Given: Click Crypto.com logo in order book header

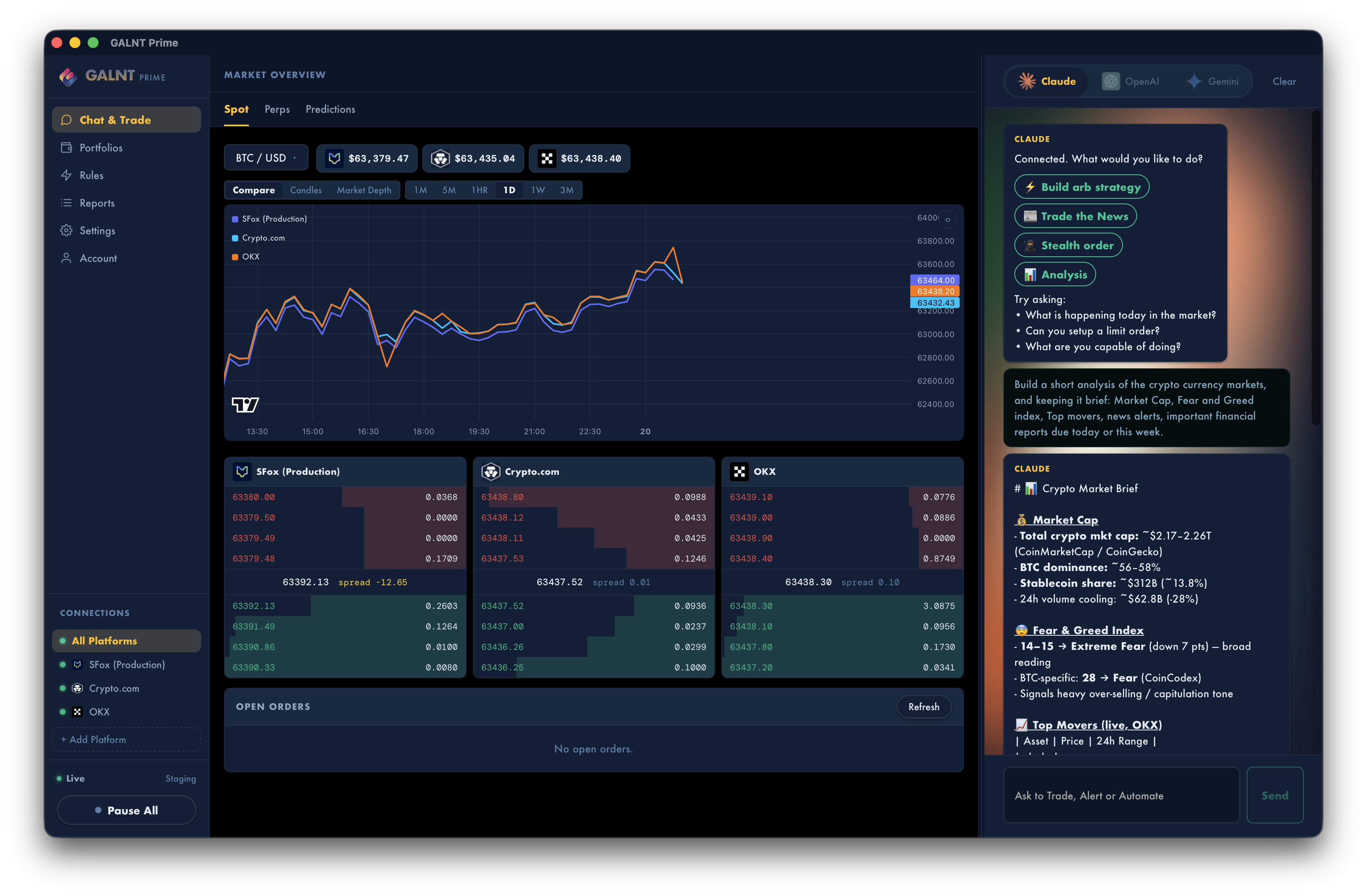Looking at the screenshot, I should [x=491, y=472].
